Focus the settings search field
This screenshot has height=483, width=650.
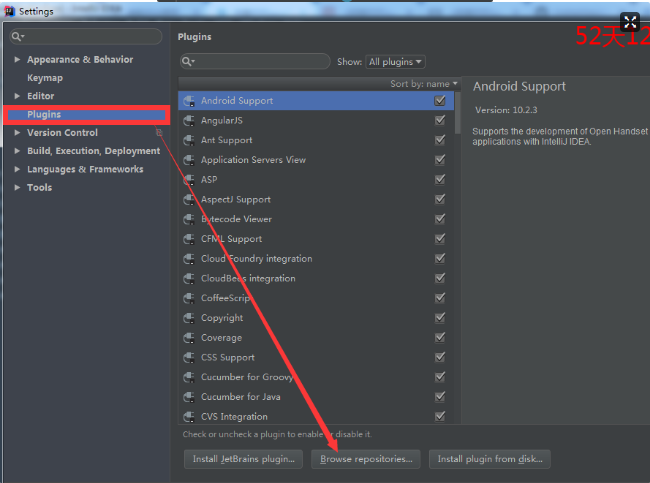(x=86, y=36)
